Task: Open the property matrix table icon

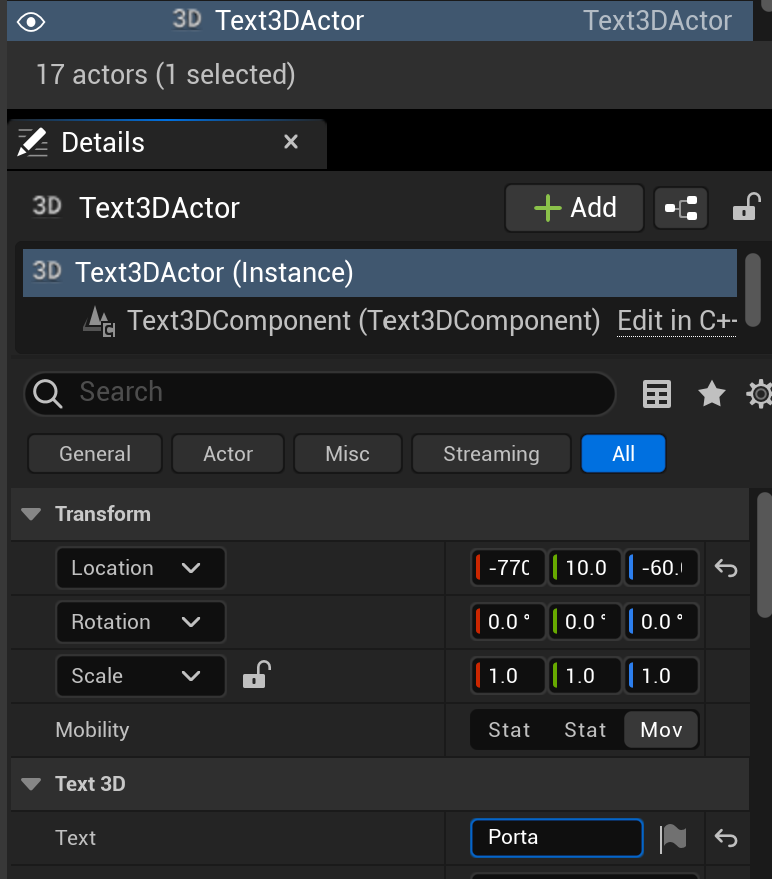Action: tap(657, 395)
